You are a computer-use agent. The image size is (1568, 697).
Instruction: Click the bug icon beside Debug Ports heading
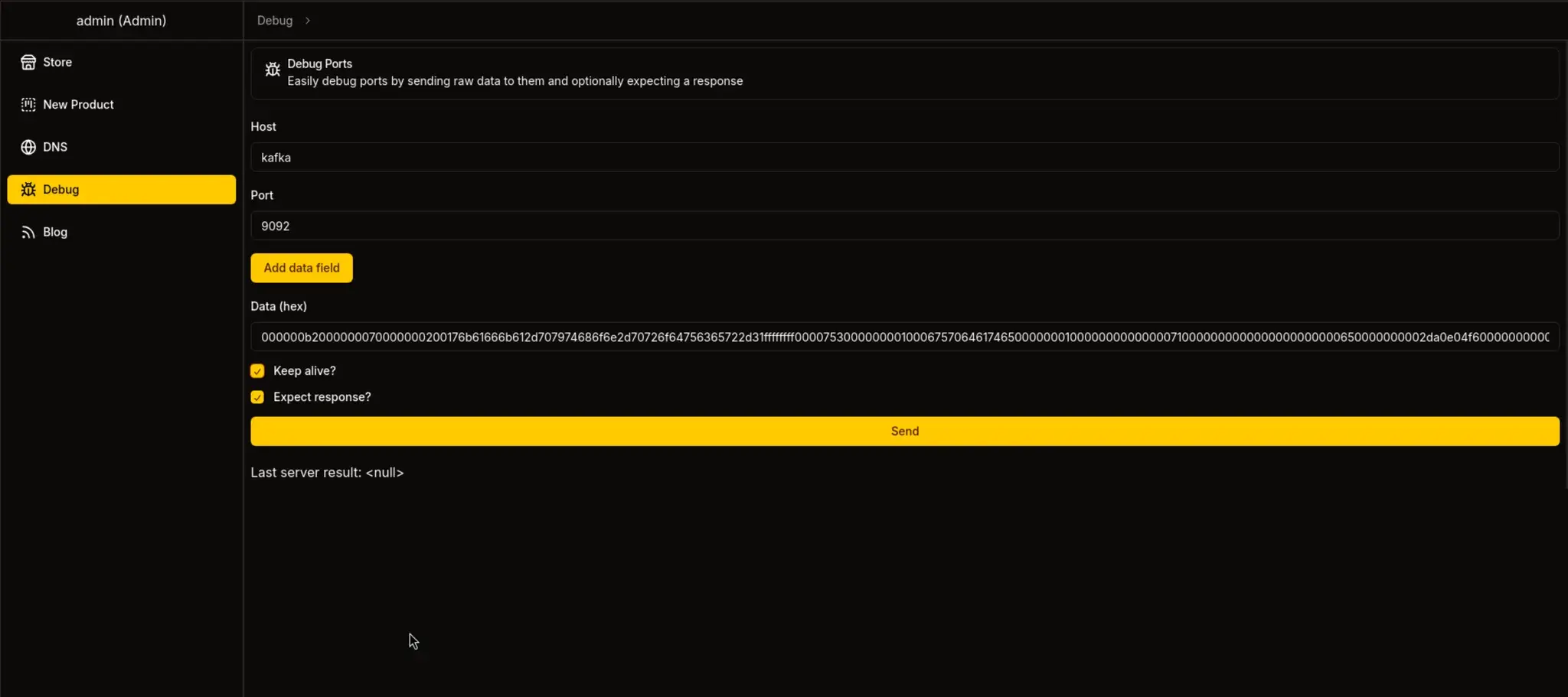tap(272, 70)
